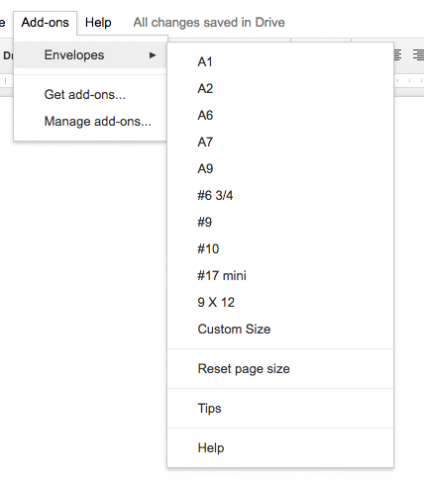Click Reset page size
This screenshot has height=480, width=424.
click(x=280, y=369)
